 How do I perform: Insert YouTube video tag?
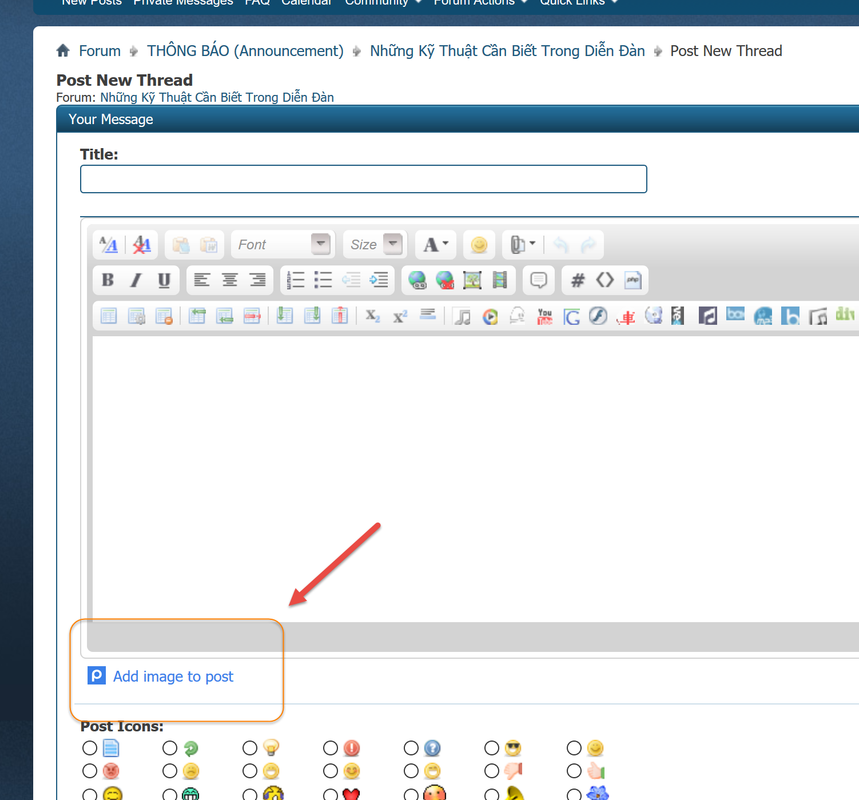coord(545,316)
